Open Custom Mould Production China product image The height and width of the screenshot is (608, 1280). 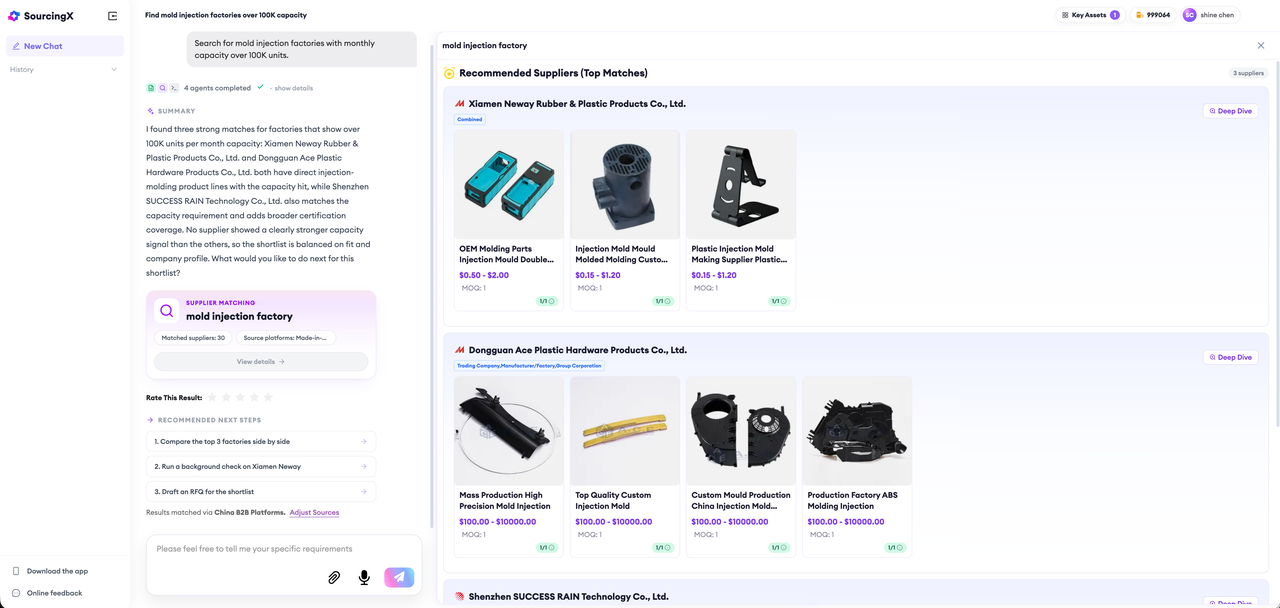(x=741, y=431)
